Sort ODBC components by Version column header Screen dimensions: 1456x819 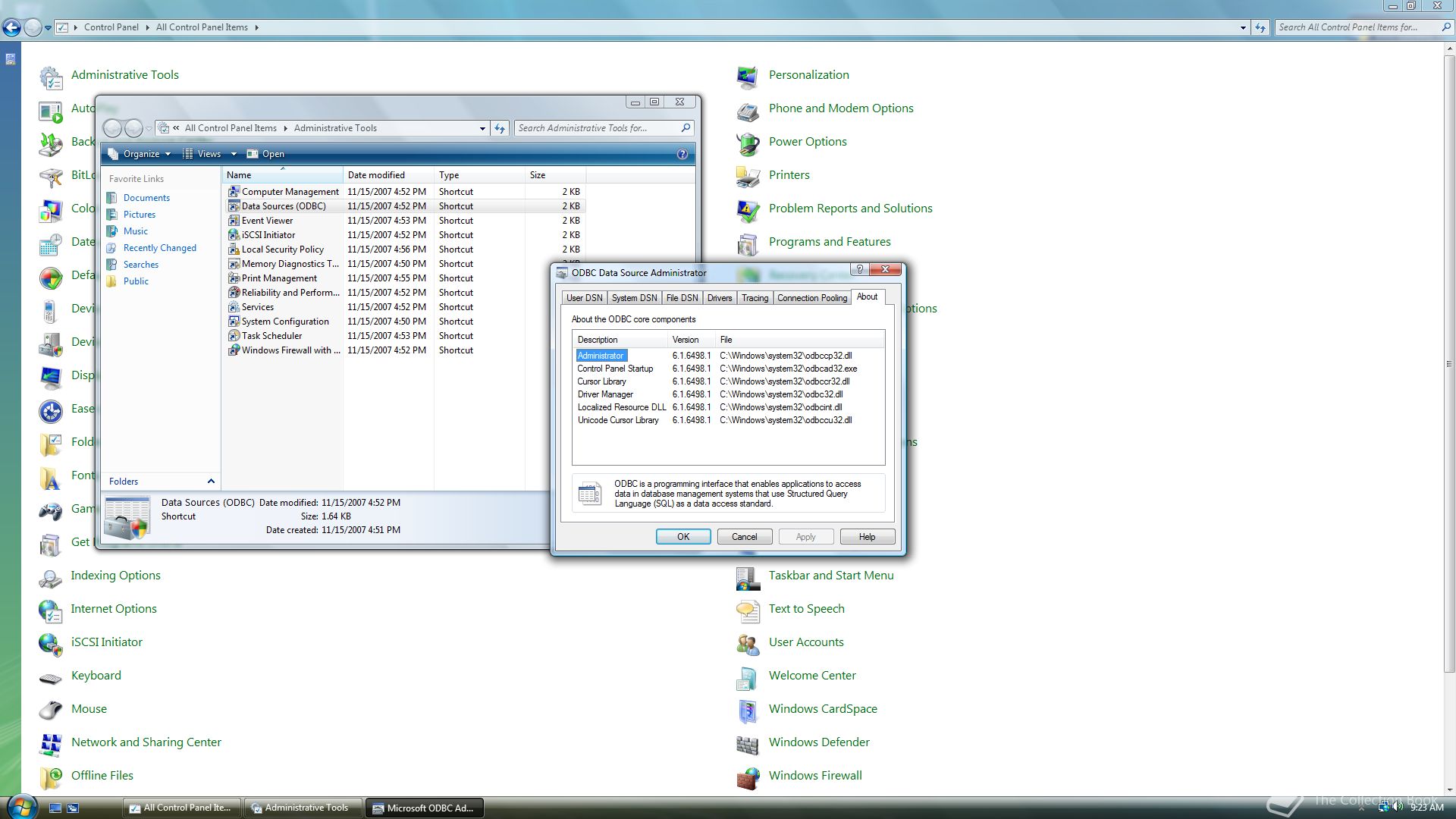tap(691, 340)
